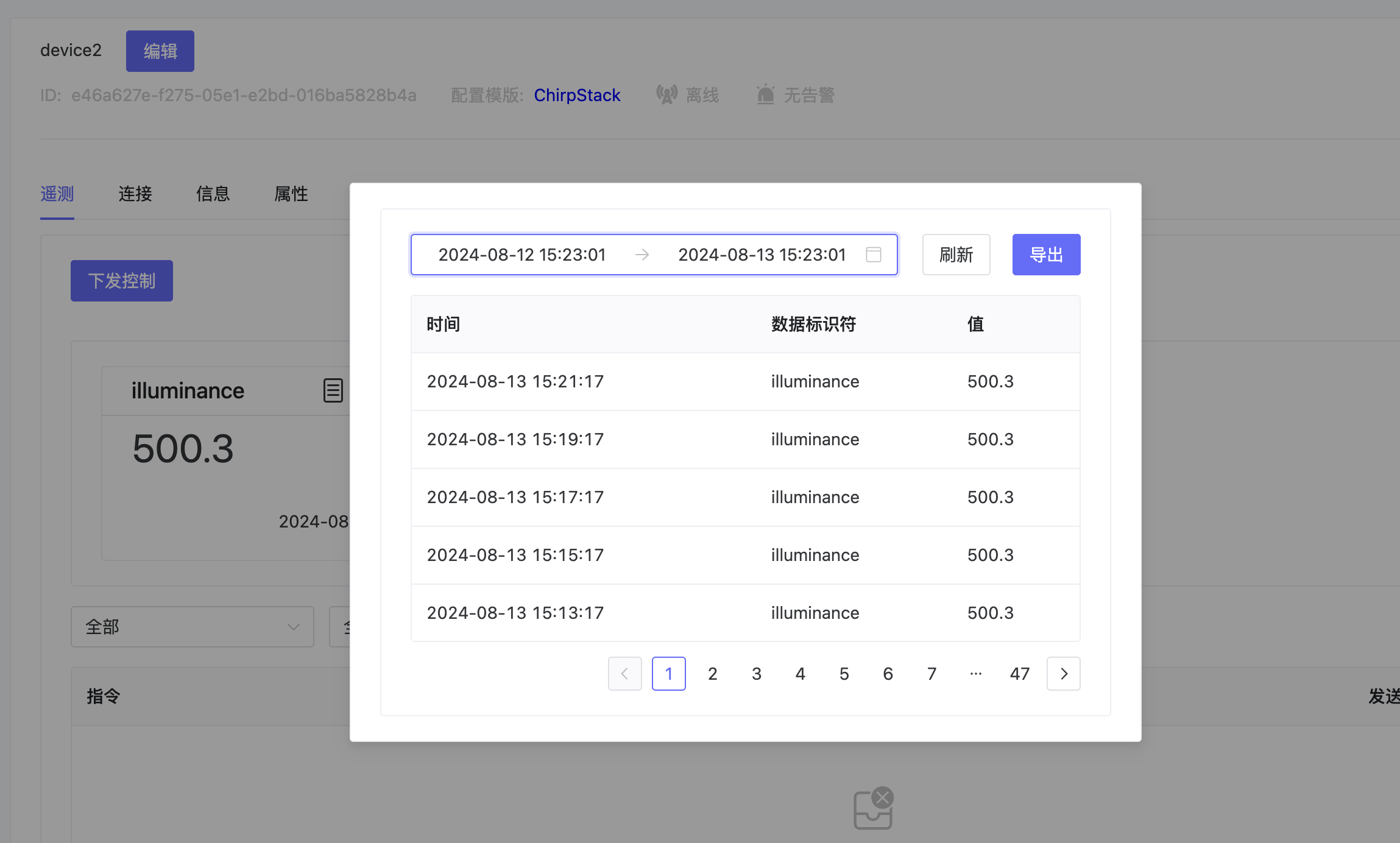Click the pagination ellipsis for more pages
Viewport: 1400px width, 843px height.
(x=975, y=674)
